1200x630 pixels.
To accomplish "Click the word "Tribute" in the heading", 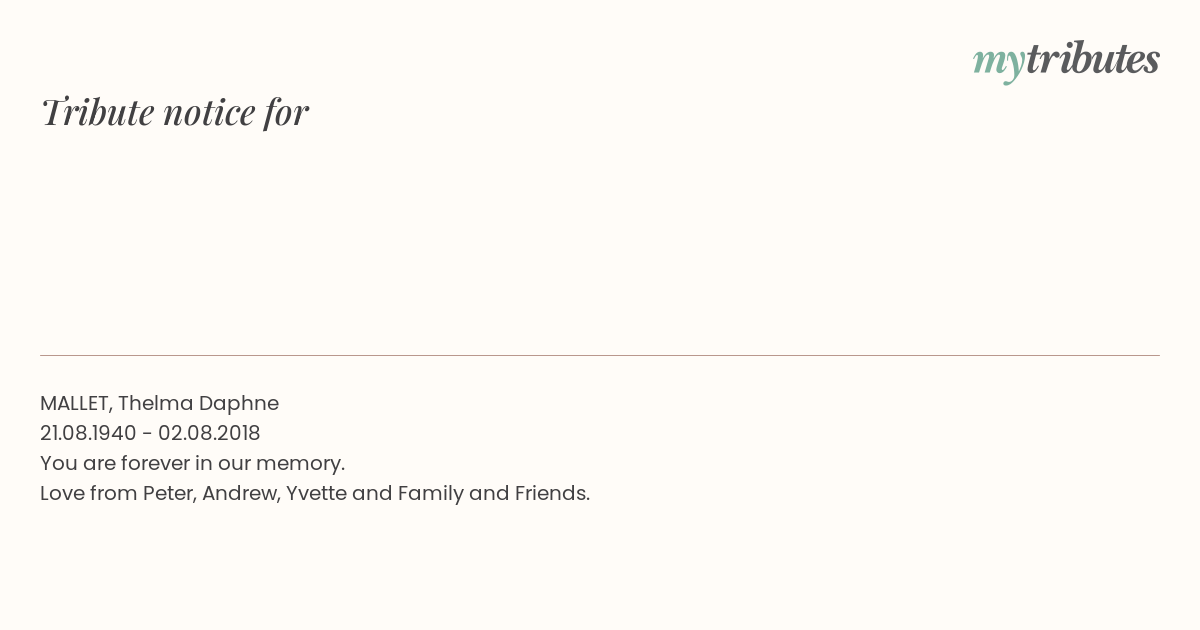I will [98, 112].
